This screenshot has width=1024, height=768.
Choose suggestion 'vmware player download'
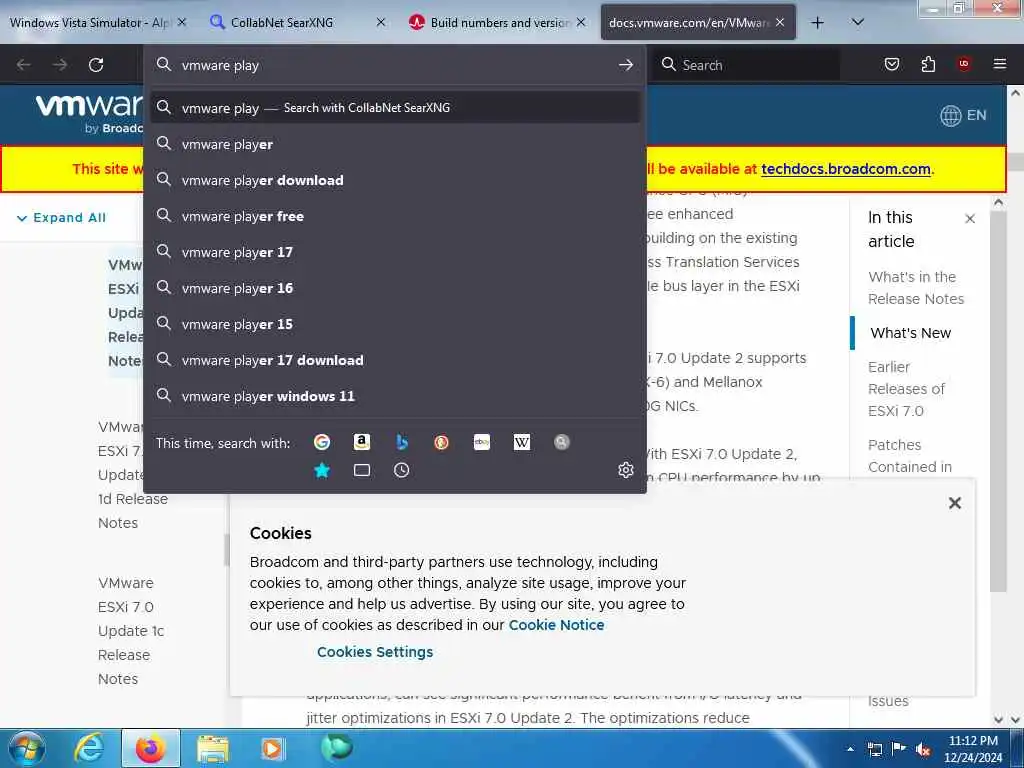click(395, 180)
